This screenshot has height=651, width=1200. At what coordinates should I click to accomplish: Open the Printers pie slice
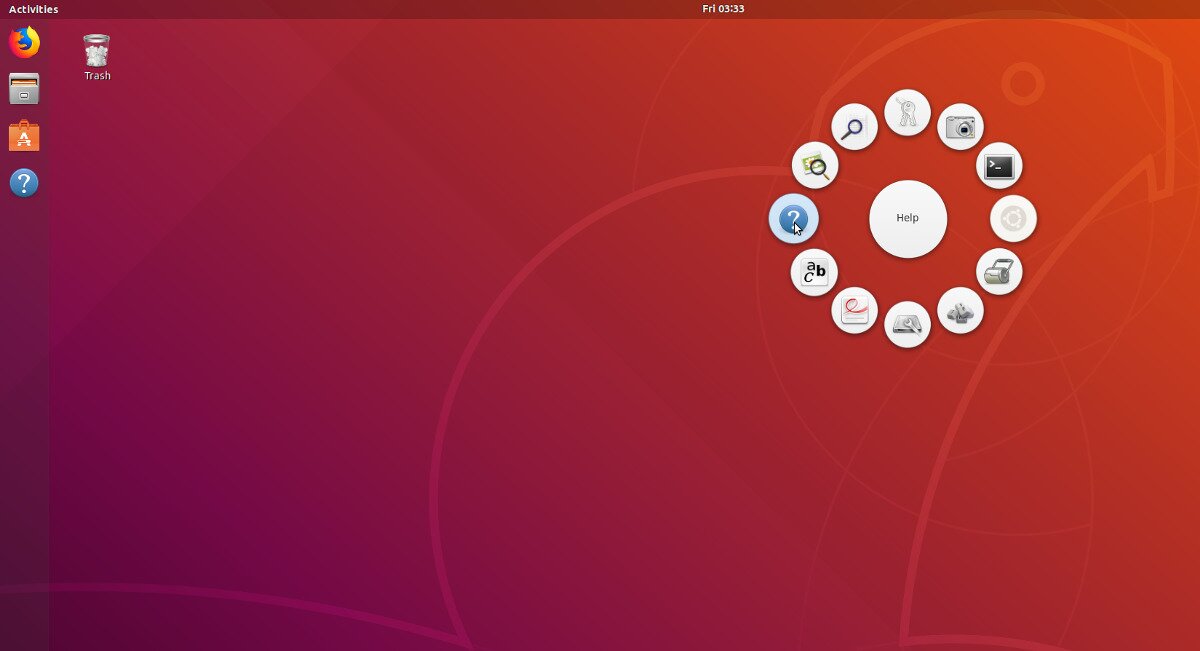[999, 272]
